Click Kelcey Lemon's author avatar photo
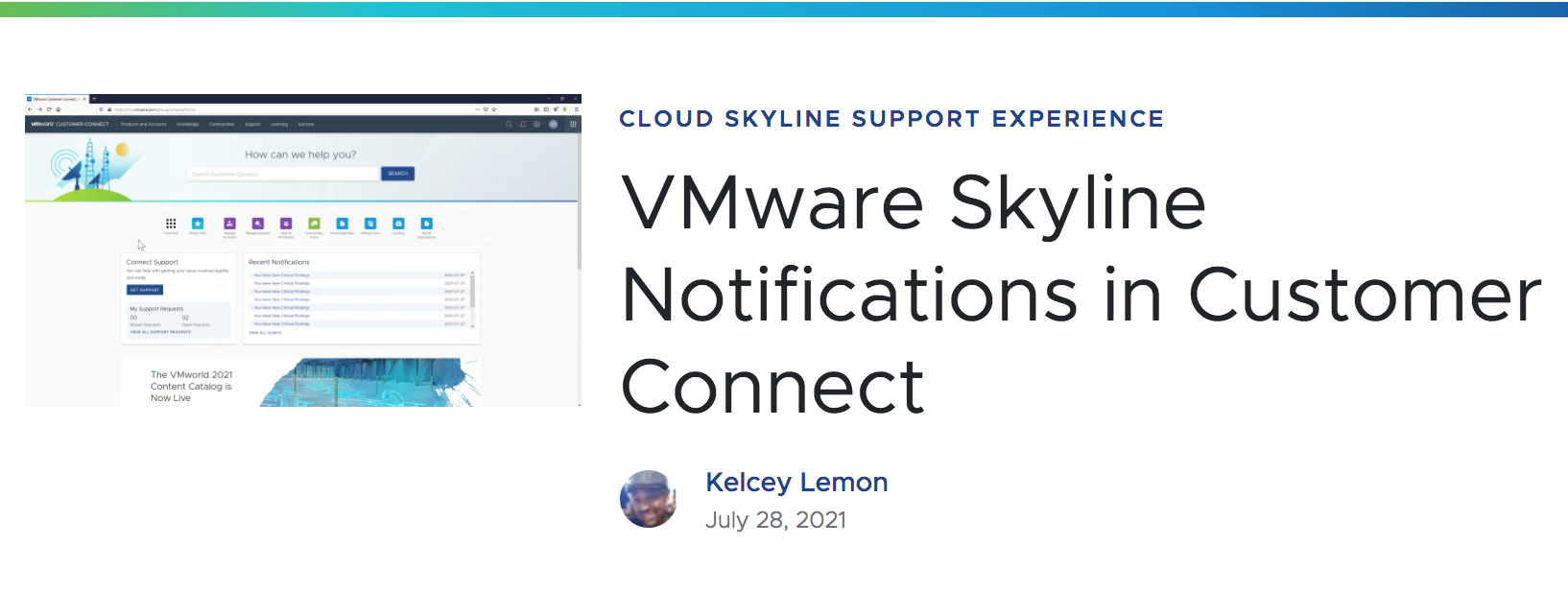Screen dimensions: 1568x593 tap(649, 499)
